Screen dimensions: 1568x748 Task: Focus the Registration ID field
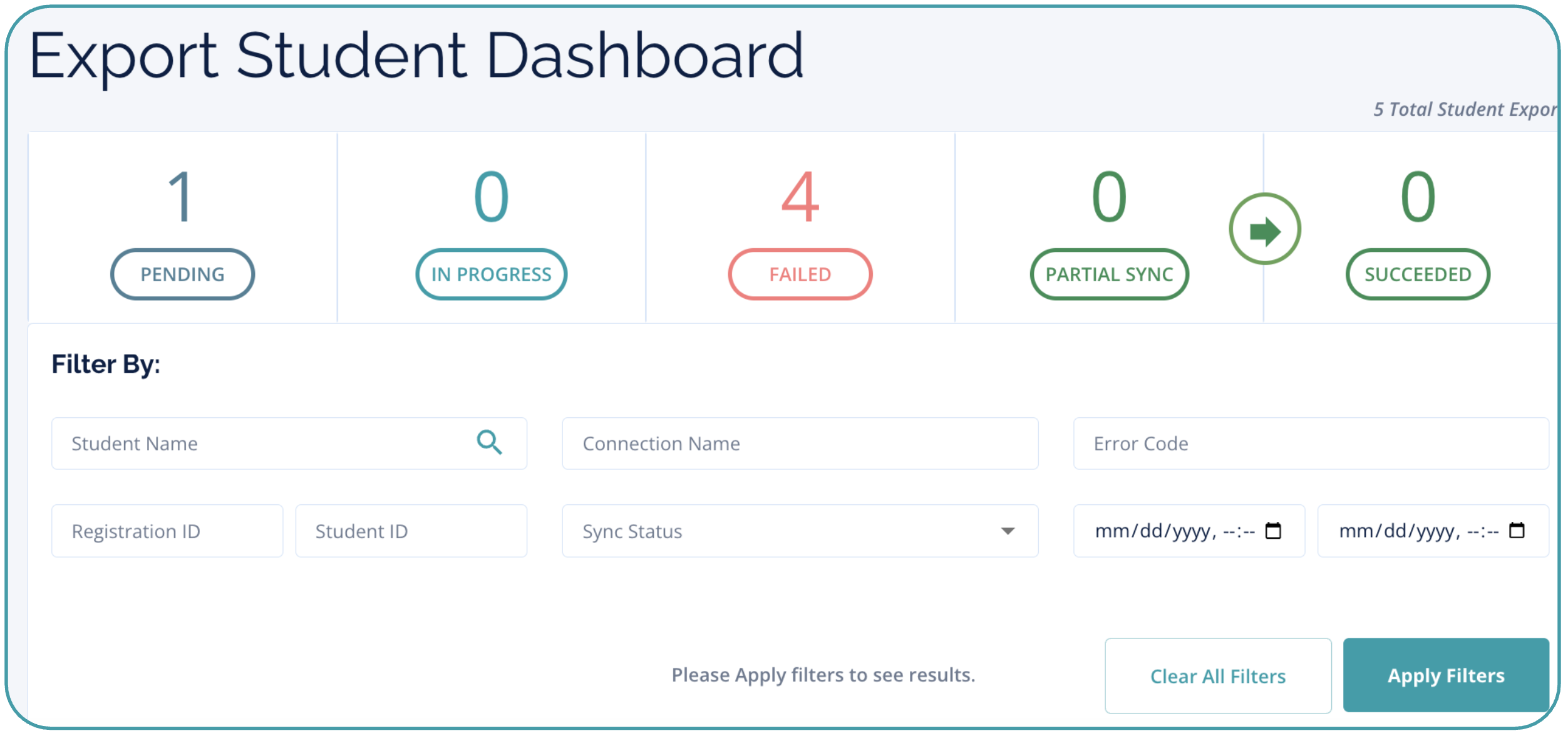pos(167,531)
